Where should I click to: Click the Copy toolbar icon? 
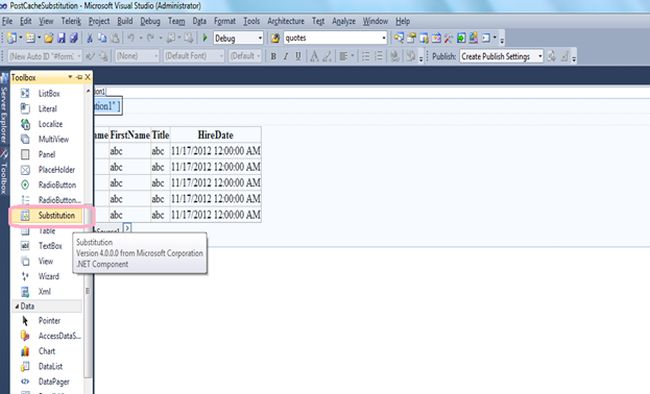tap(102, 38)
